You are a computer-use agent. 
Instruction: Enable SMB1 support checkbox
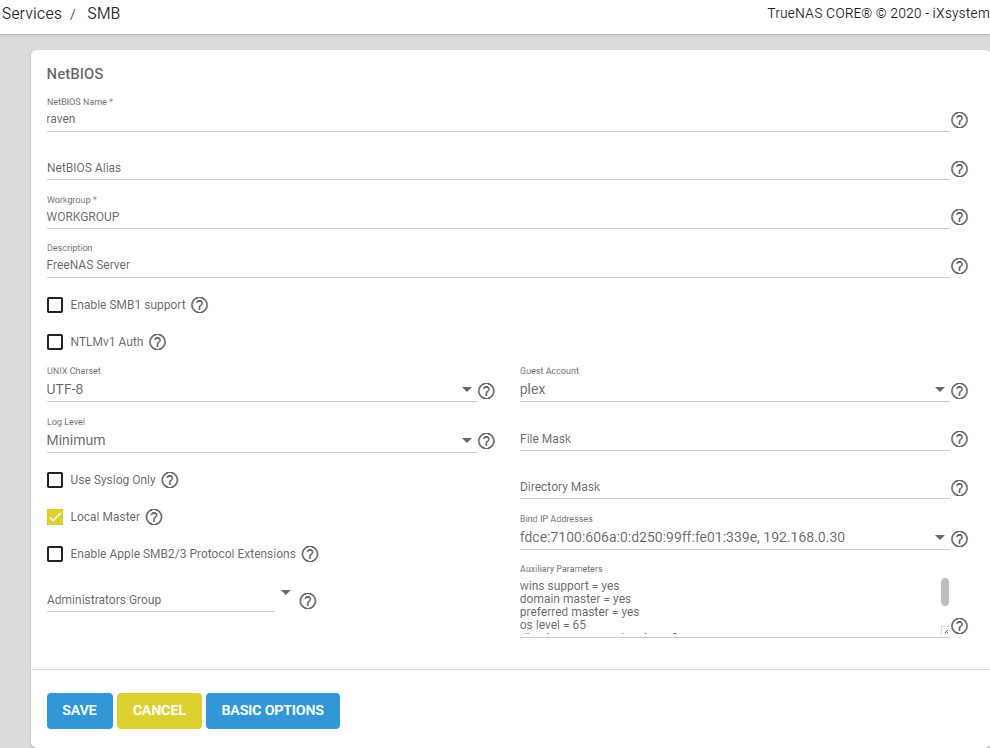tap(55, 305)
